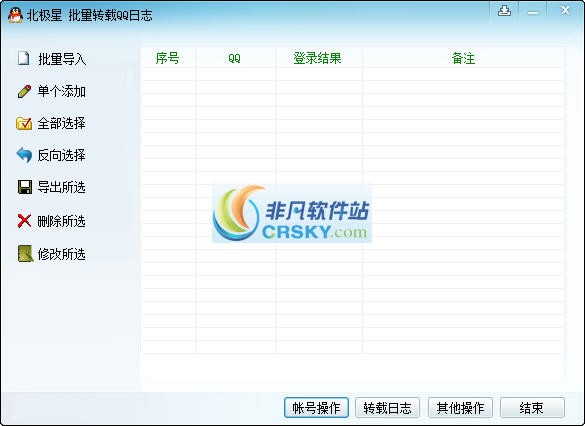Click the 删除所选 label in the sidebar
Image resolution: width=585 pixels, height=426 pixels.
click(62, 221)
